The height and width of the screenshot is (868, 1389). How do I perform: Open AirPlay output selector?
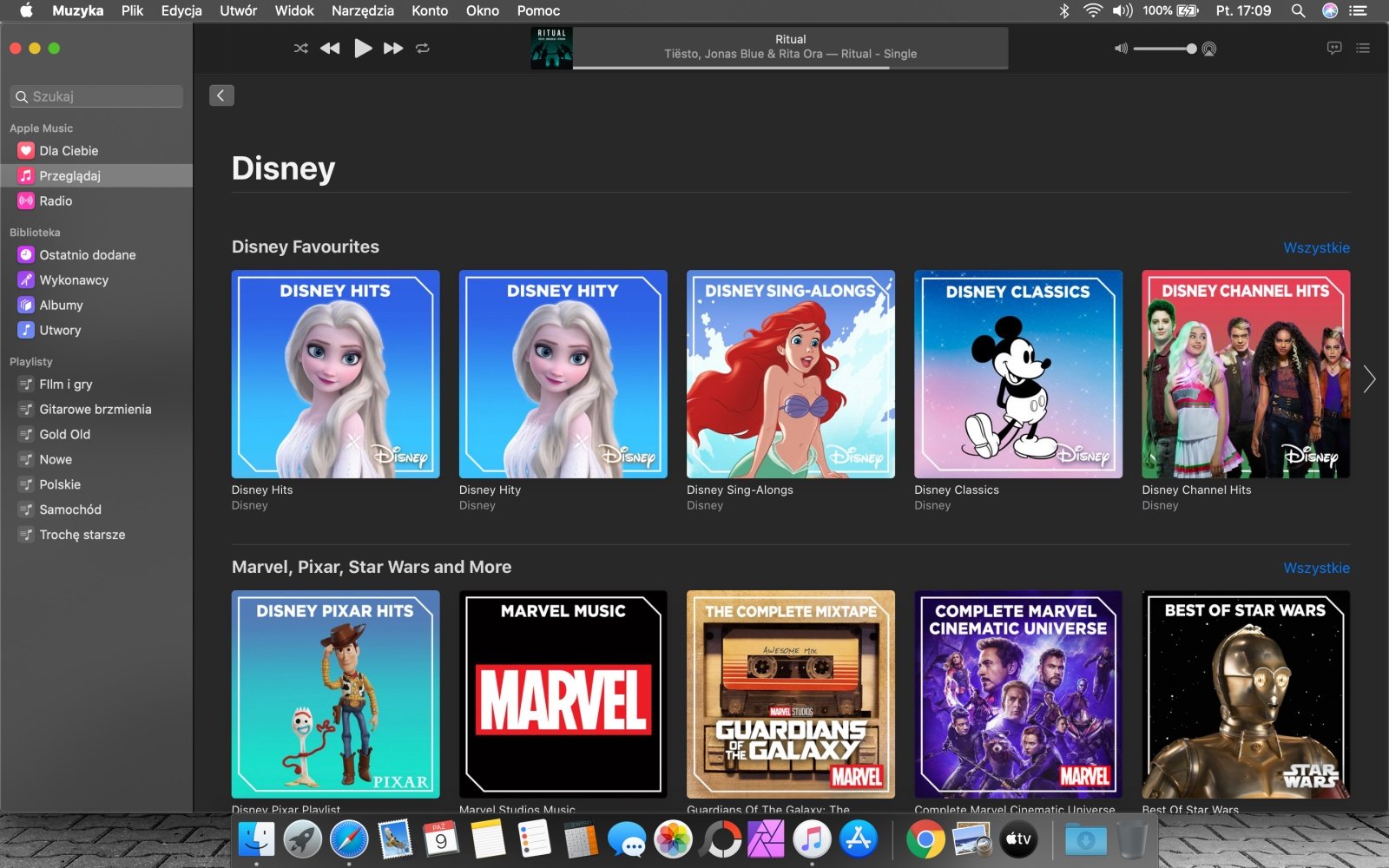pos(1208,49)
